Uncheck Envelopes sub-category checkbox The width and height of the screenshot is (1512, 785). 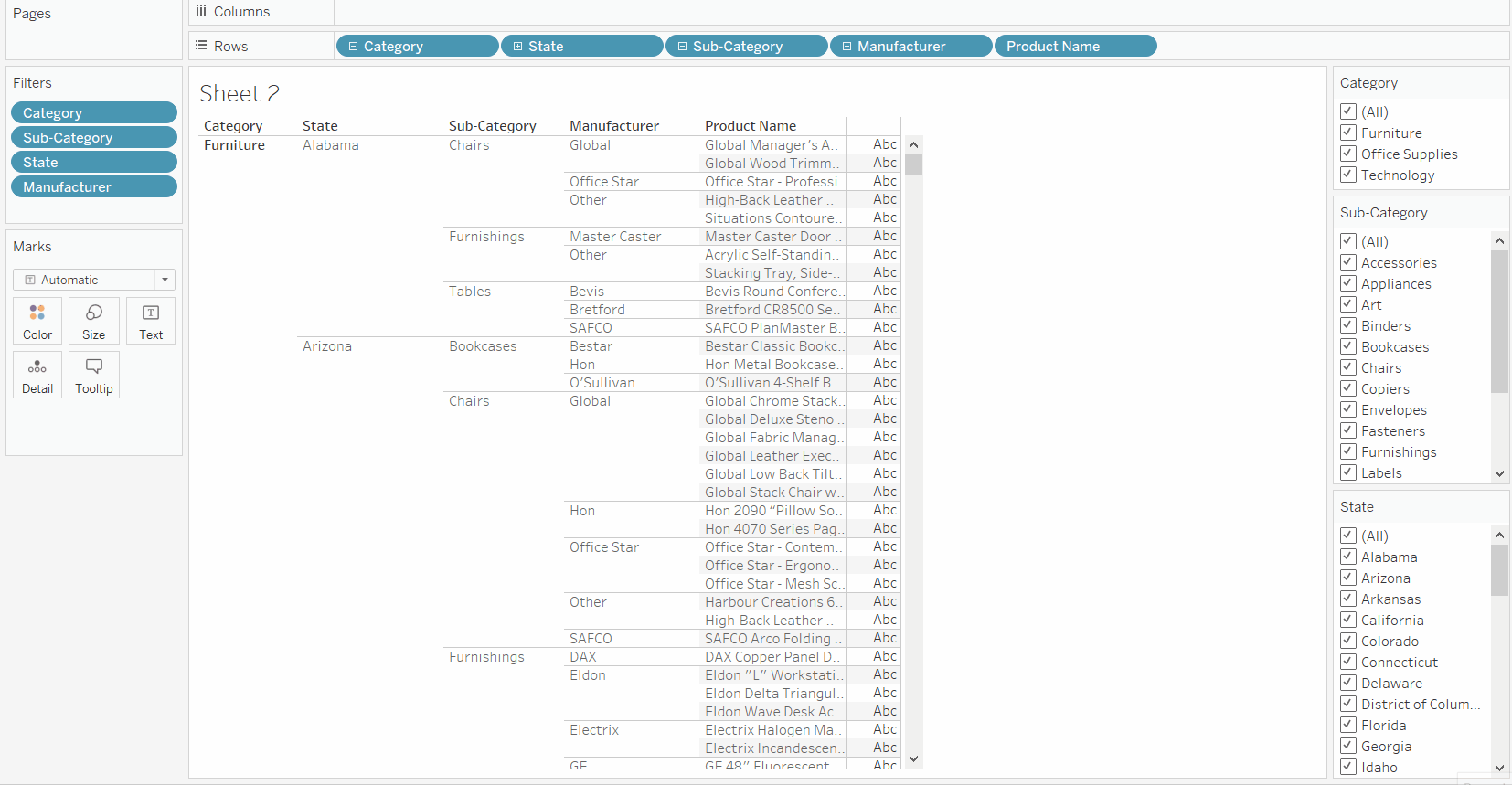coord(1348,409)
